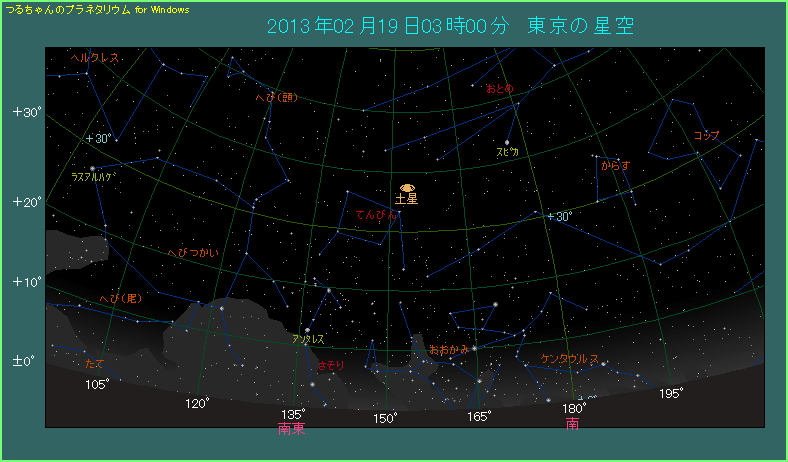Click the からす constellation label
This screenshot has height=462, width=788.
(616, 165)
